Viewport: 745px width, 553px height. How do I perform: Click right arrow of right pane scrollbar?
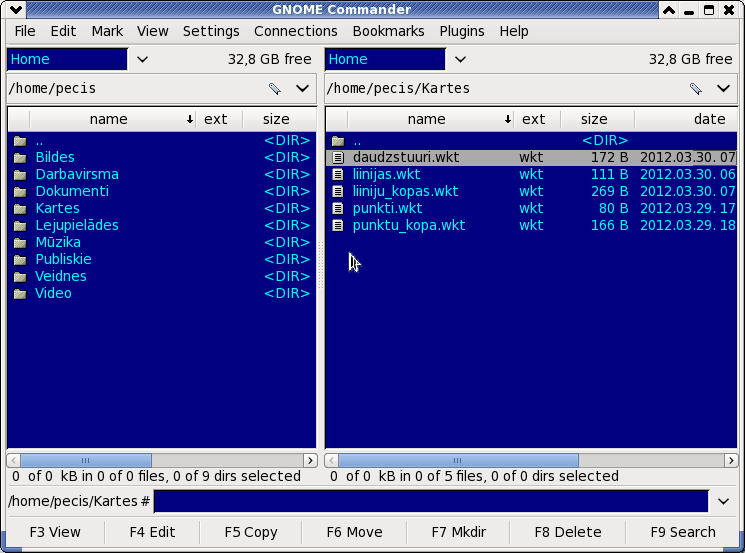(731, 460)
